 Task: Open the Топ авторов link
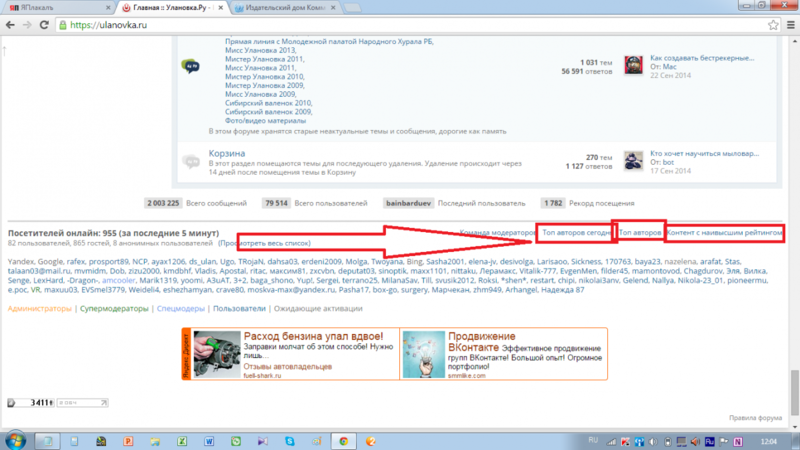click(640, 232)
